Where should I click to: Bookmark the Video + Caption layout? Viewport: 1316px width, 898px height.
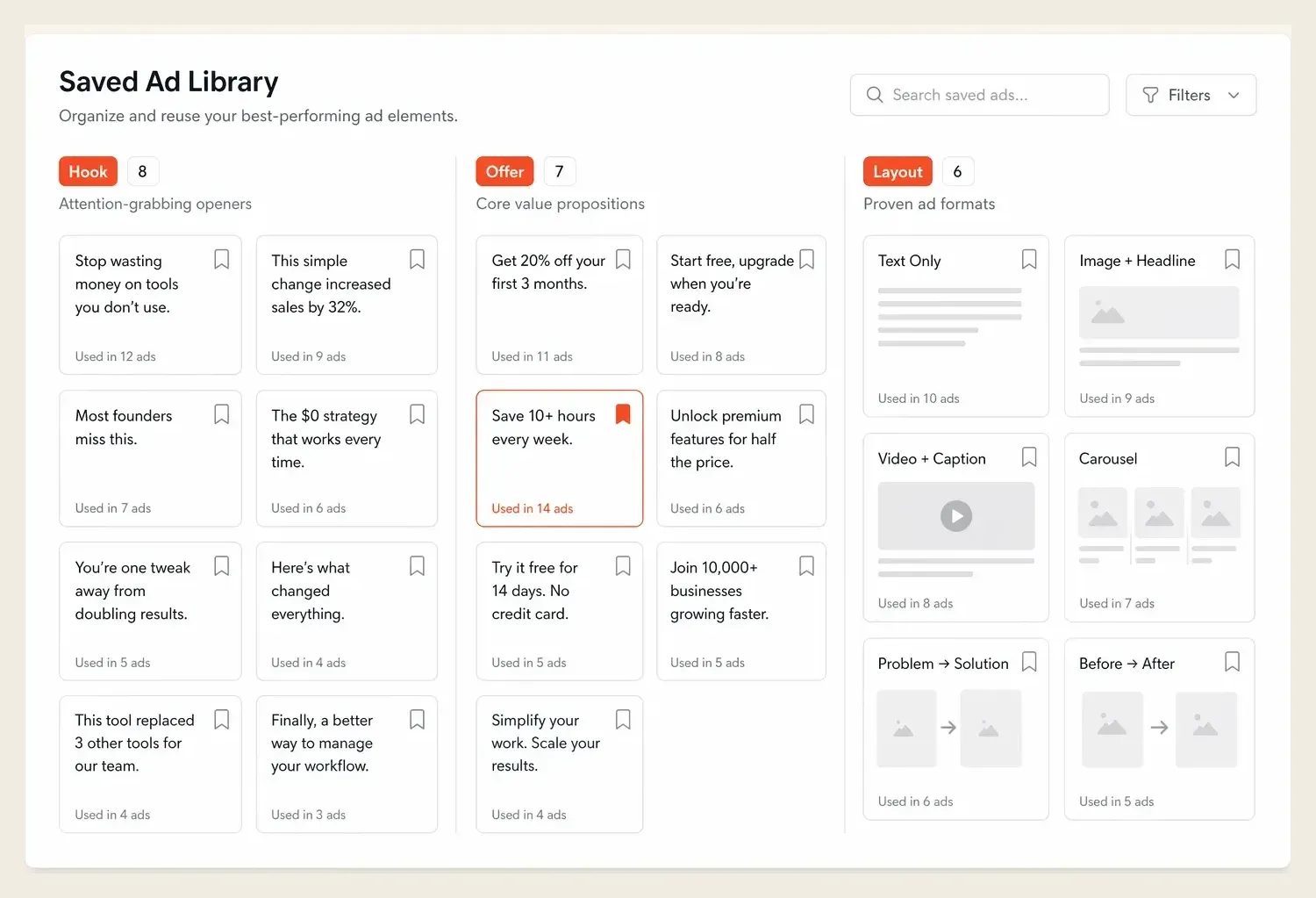tap(1029, 457)
